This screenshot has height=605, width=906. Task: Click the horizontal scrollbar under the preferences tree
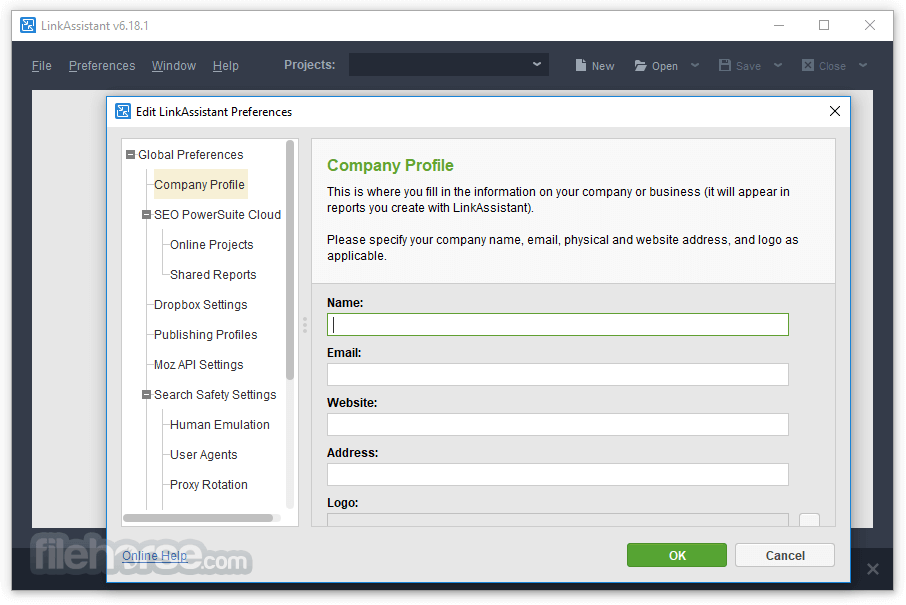pos(198,518)
